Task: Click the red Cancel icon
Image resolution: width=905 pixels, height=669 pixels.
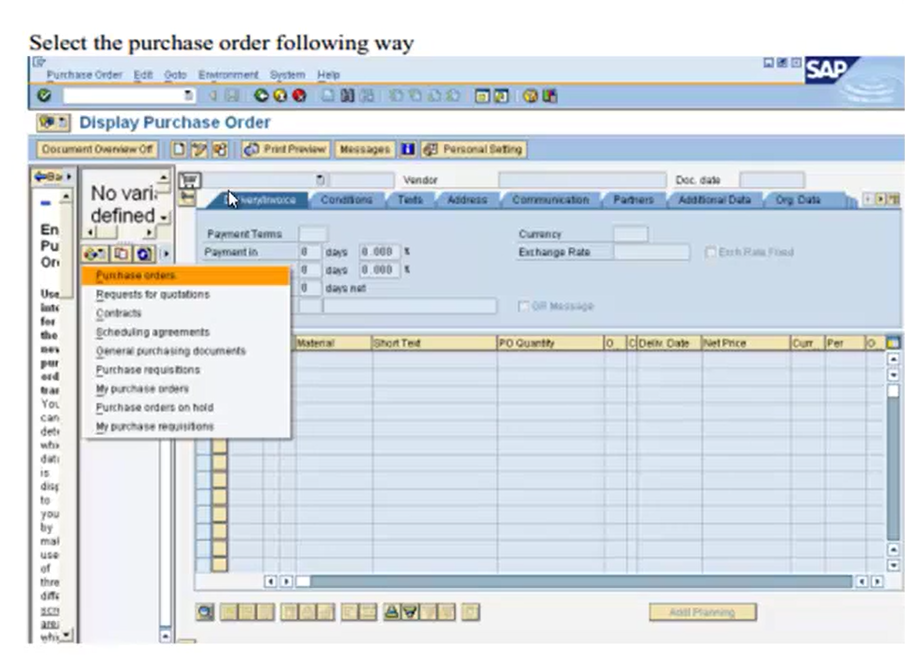Action: (x=299, y=96)
